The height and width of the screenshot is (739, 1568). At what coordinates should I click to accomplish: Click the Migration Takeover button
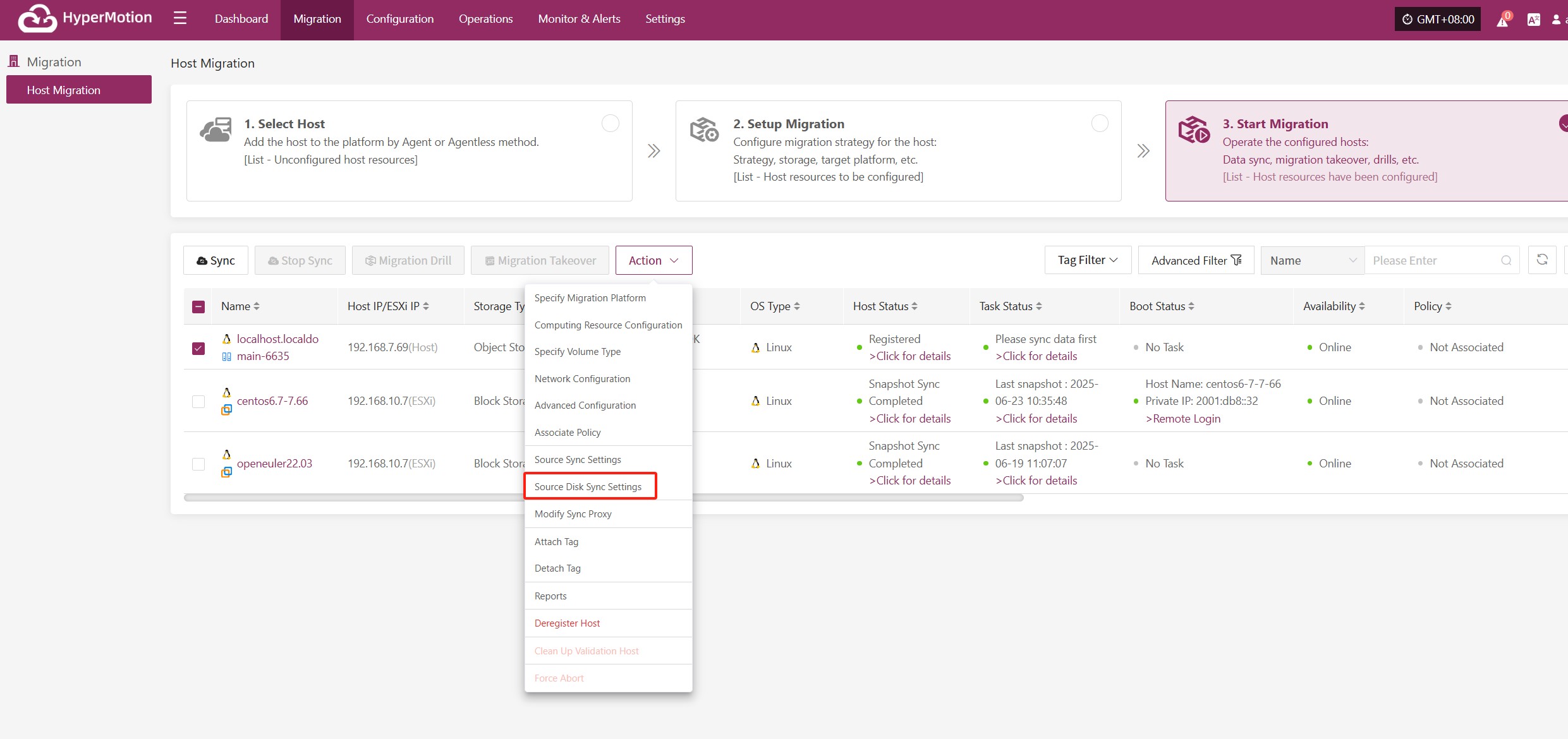coord(540,260)
